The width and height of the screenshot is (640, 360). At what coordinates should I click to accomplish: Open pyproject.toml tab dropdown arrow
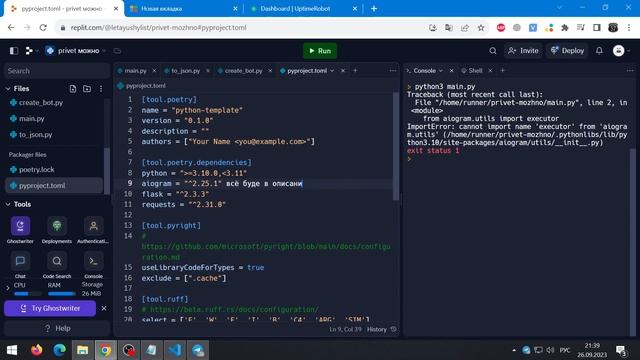[332, 71]
